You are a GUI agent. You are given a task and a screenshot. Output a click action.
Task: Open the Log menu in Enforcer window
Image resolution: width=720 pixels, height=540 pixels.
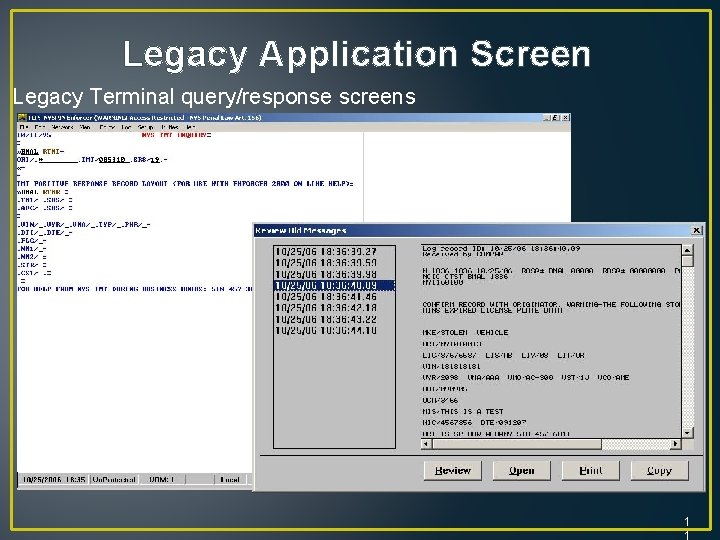pyautogui.click(x=126, y=127)
